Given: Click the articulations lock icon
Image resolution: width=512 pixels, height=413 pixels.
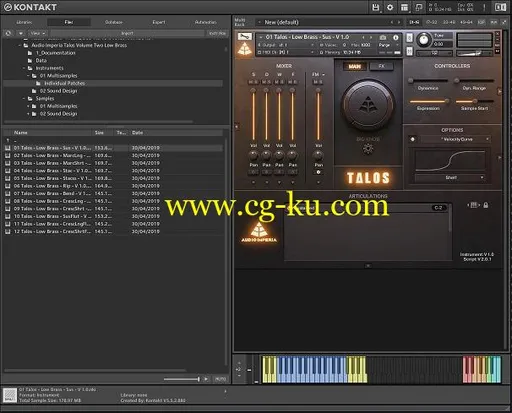Looking at the screenshot, I should [x=486, y=205].
